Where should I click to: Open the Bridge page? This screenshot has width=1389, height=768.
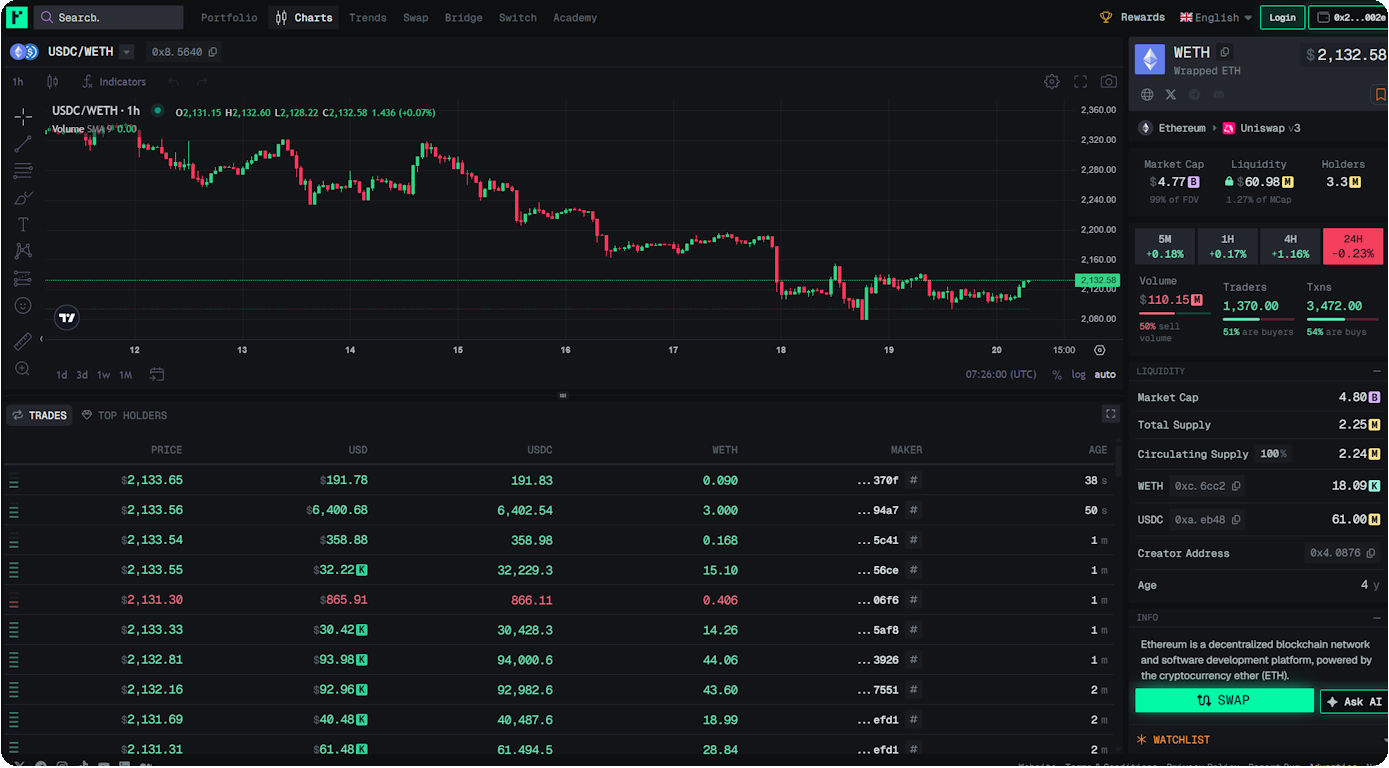click(x=464, y=17)
